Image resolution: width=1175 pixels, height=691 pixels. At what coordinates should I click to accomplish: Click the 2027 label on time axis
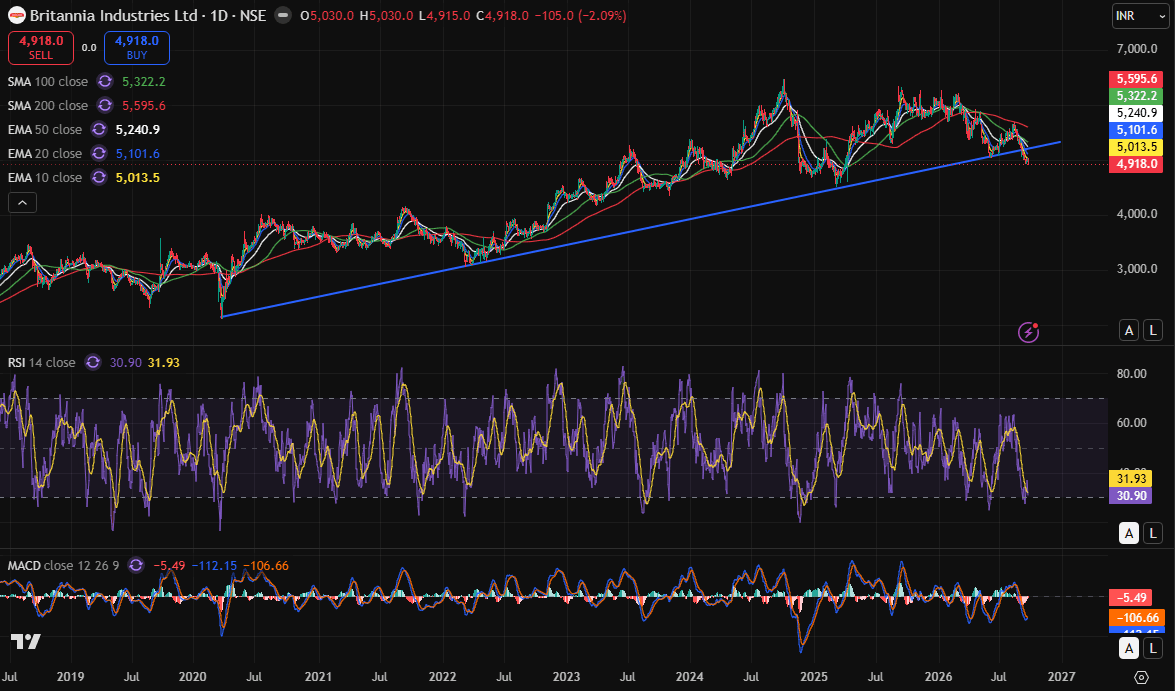pyautogui.click(x=1062, y=677)
